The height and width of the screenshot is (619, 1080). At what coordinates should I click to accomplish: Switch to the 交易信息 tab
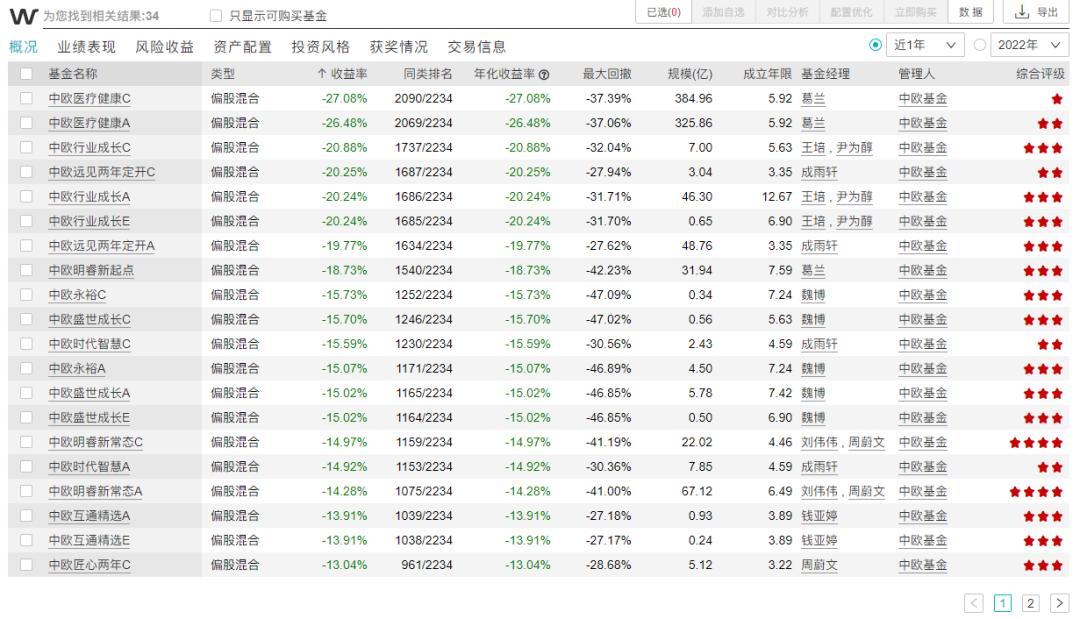(478, 44)
